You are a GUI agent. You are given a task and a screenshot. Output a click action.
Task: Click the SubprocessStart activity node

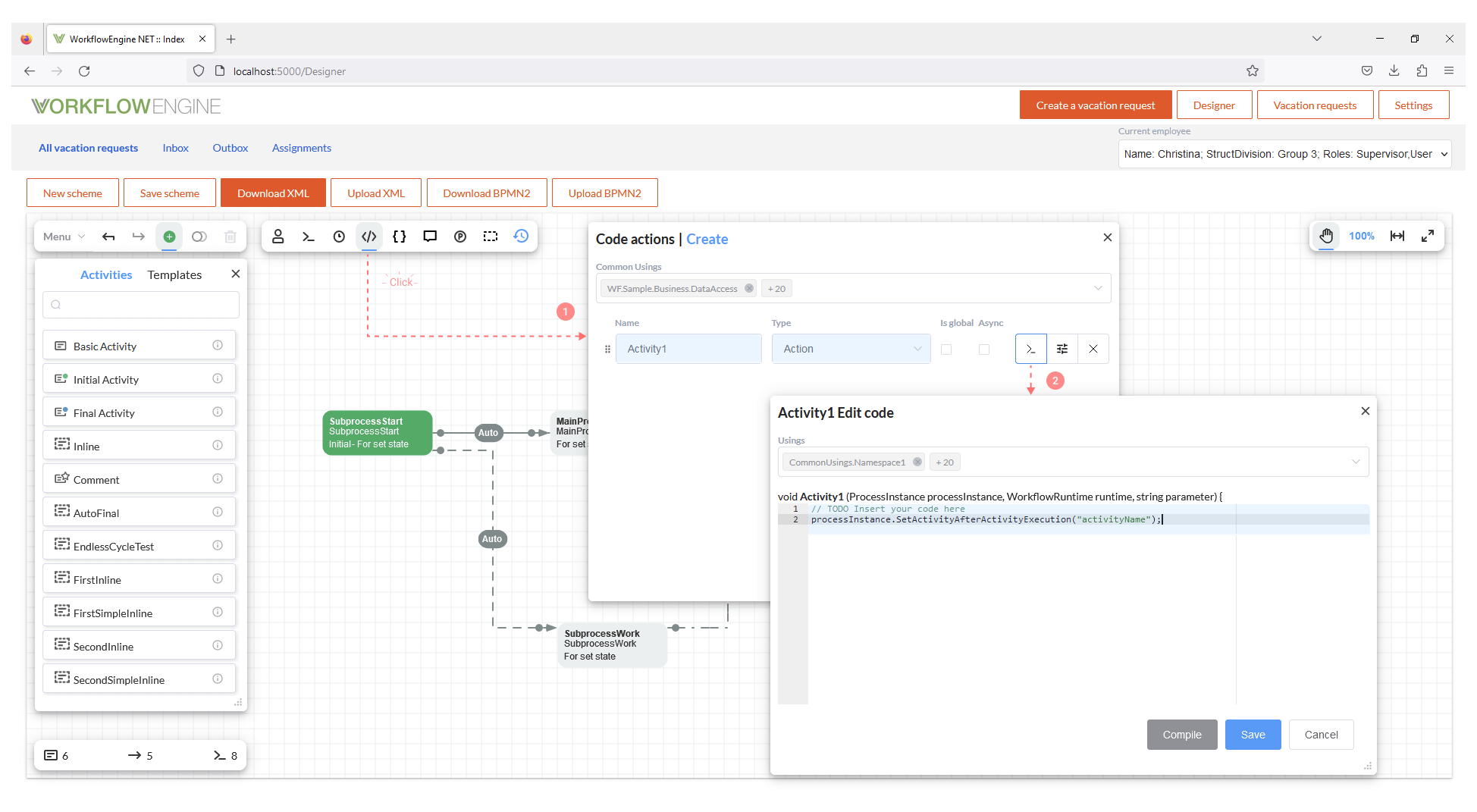378,432
